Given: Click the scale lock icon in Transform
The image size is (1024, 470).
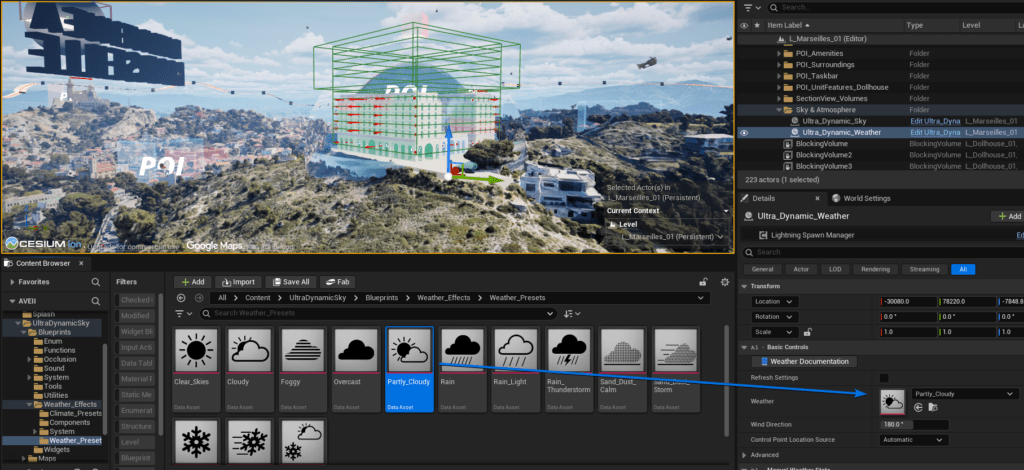Looking at the screenshot, I should [807, 331].
